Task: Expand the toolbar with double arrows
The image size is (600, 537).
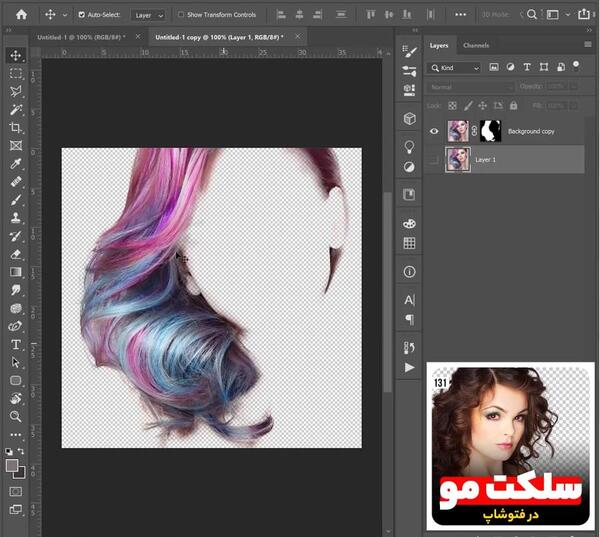Action: [x=8, y=30]
